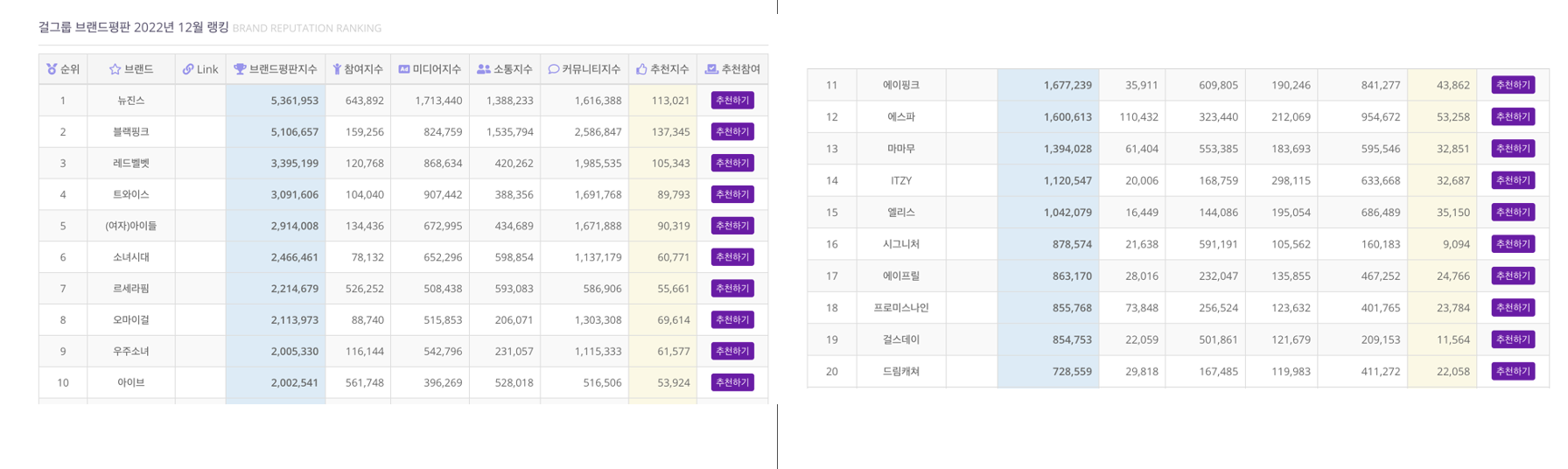Select the brand name 르세라핌
The height and width of the screenshot is (469, 1568).
point(131,289)
